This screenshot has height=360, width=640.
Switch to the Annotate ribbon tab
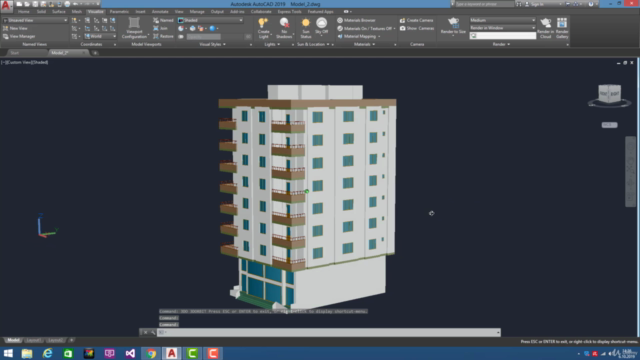click(160, 11)
